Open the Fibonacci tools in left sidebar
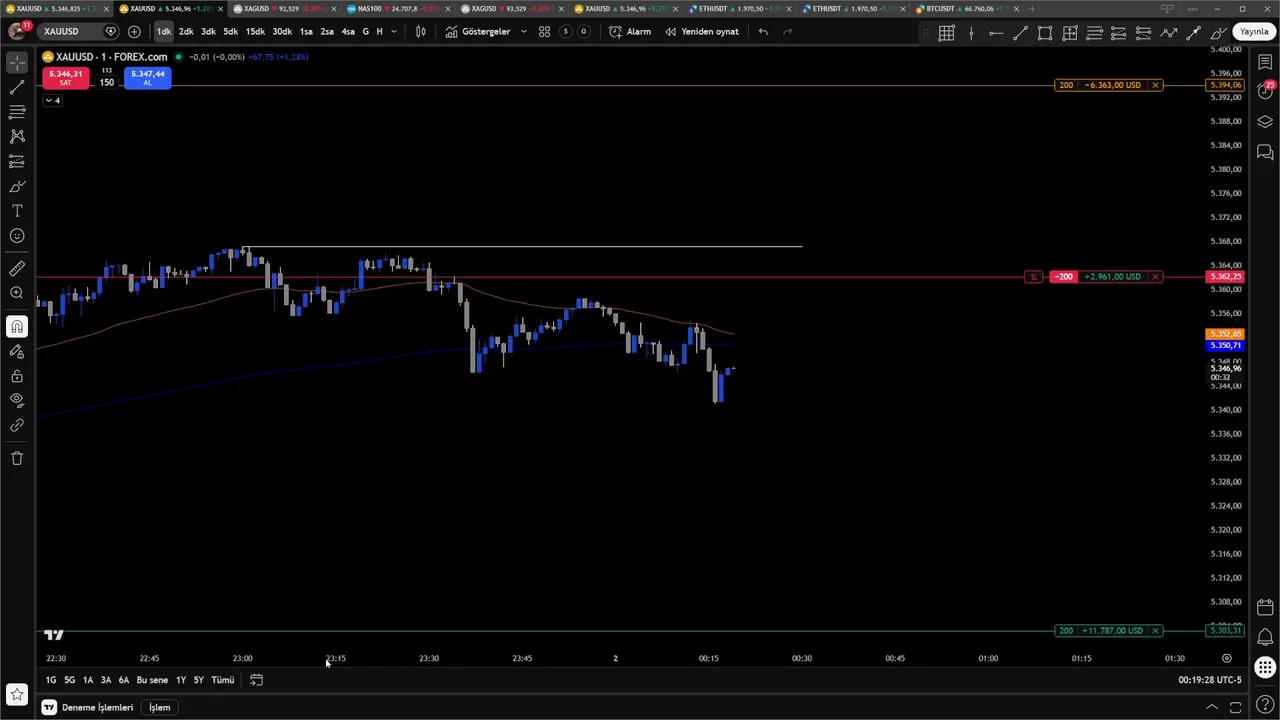The height and width of the screenshot is (720, 1280). point(17,112)
